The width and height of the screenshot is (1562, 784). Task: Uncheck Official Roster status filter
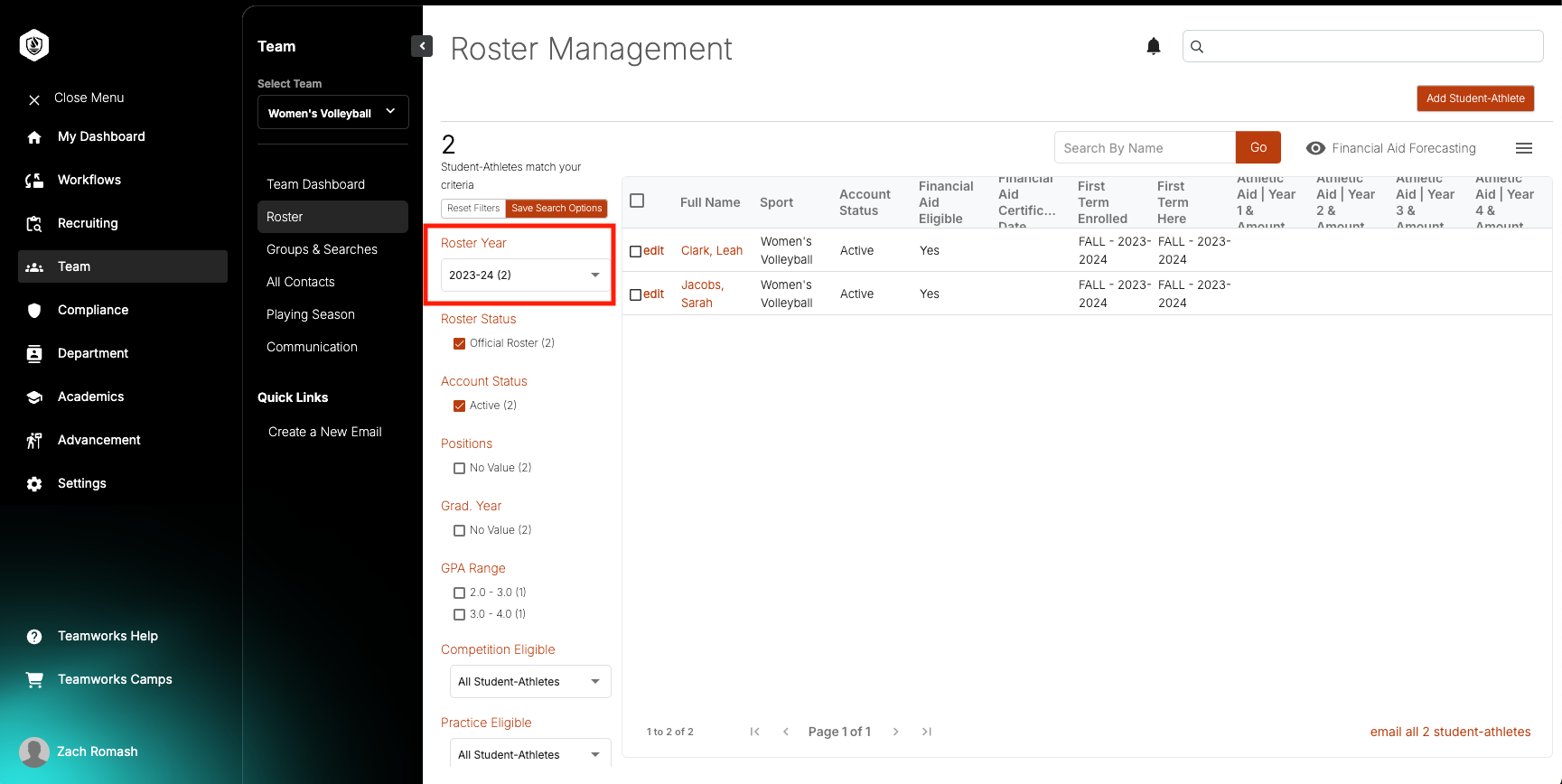click(x=459, y=343)
